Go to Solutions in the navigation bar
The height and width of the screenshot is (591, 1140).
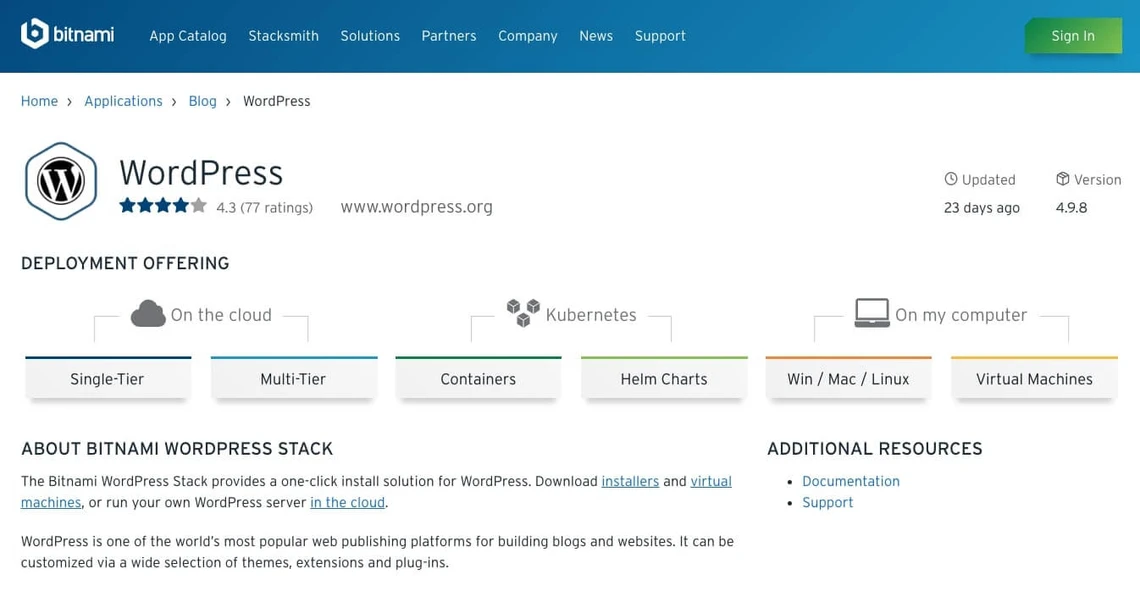[370, 36]
